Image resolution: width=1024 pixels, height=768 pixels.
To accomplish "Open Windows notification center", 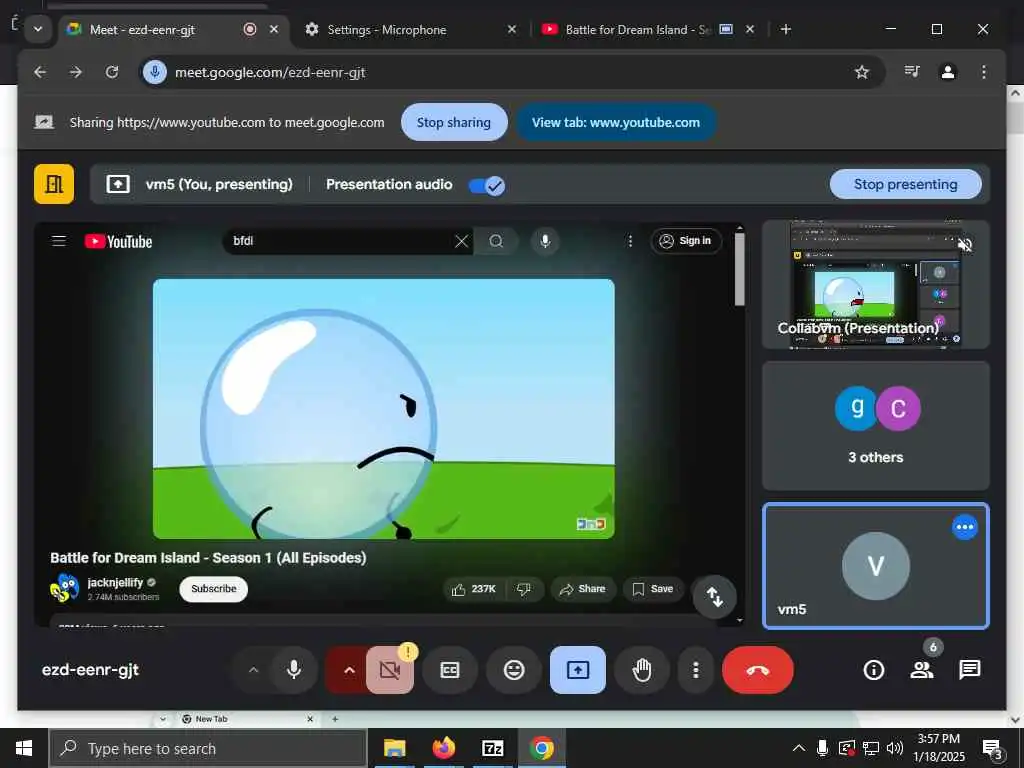I will tap(993, 749).
